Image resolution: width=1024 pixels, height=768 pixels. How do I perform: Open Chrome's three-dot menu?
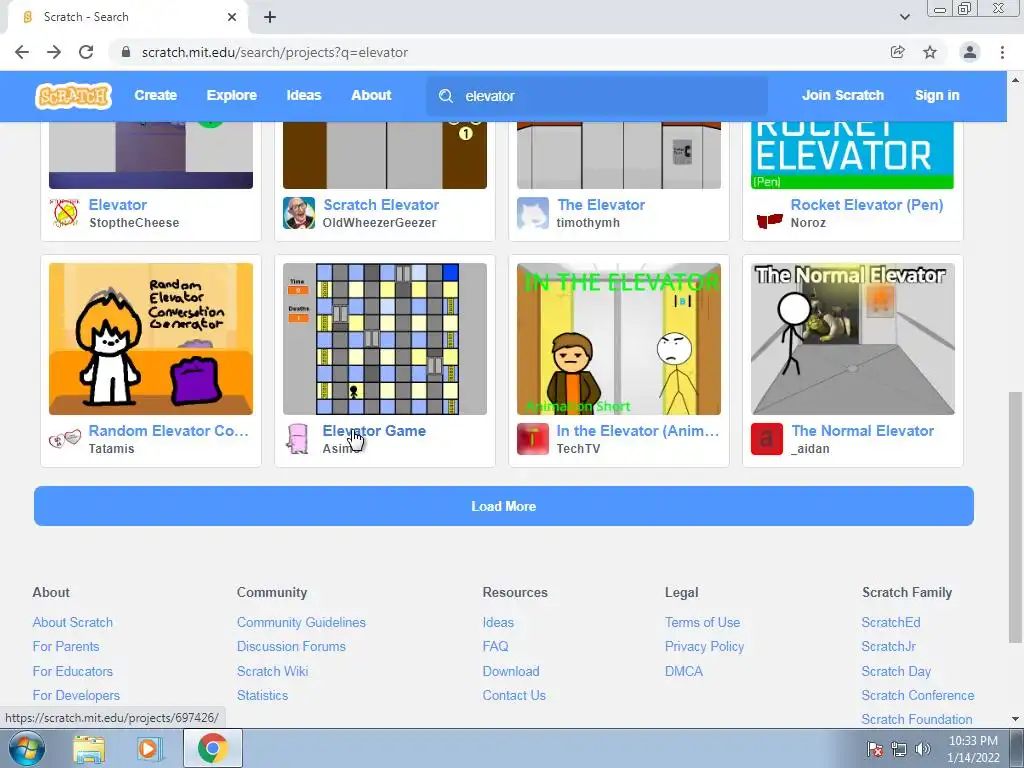click(x=1002, y=52)
